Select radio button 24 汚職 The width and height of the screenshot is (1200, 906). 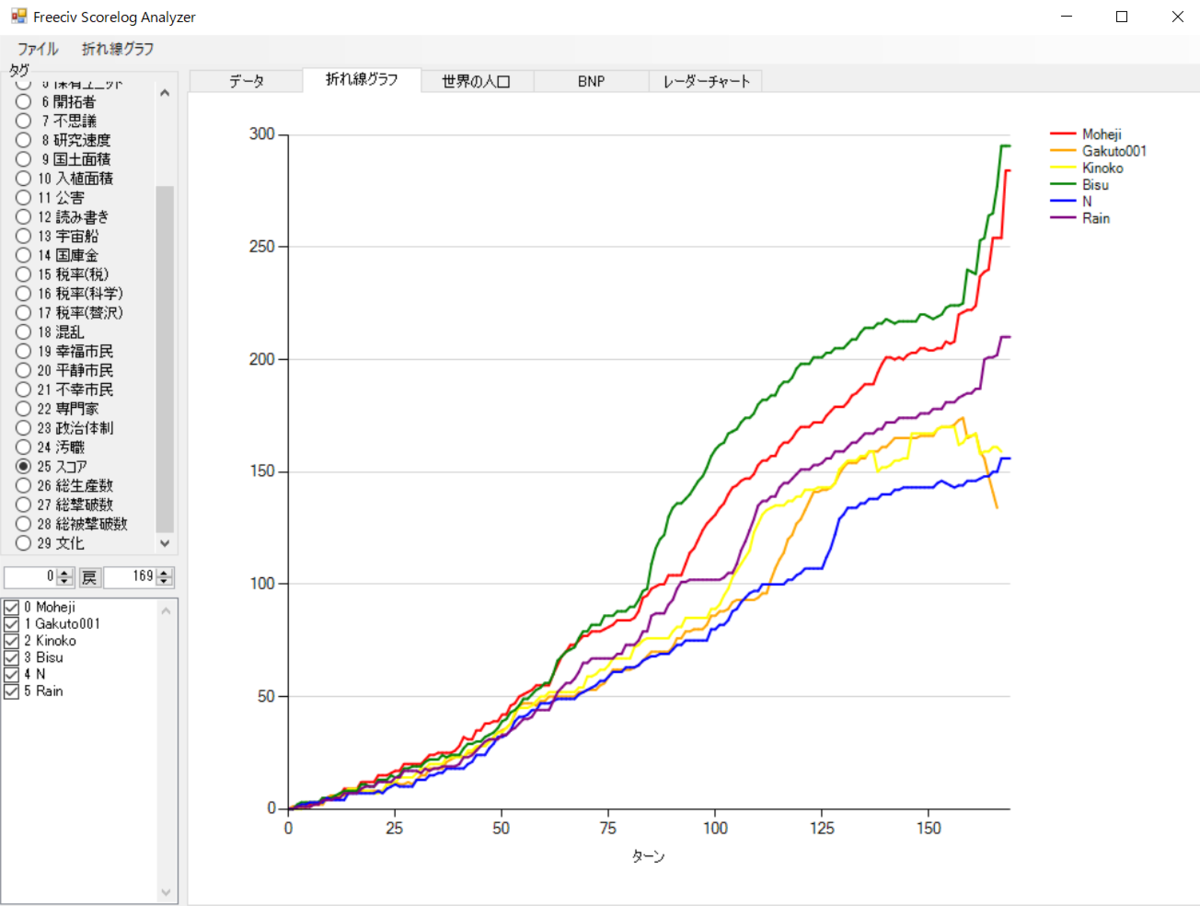23,447
